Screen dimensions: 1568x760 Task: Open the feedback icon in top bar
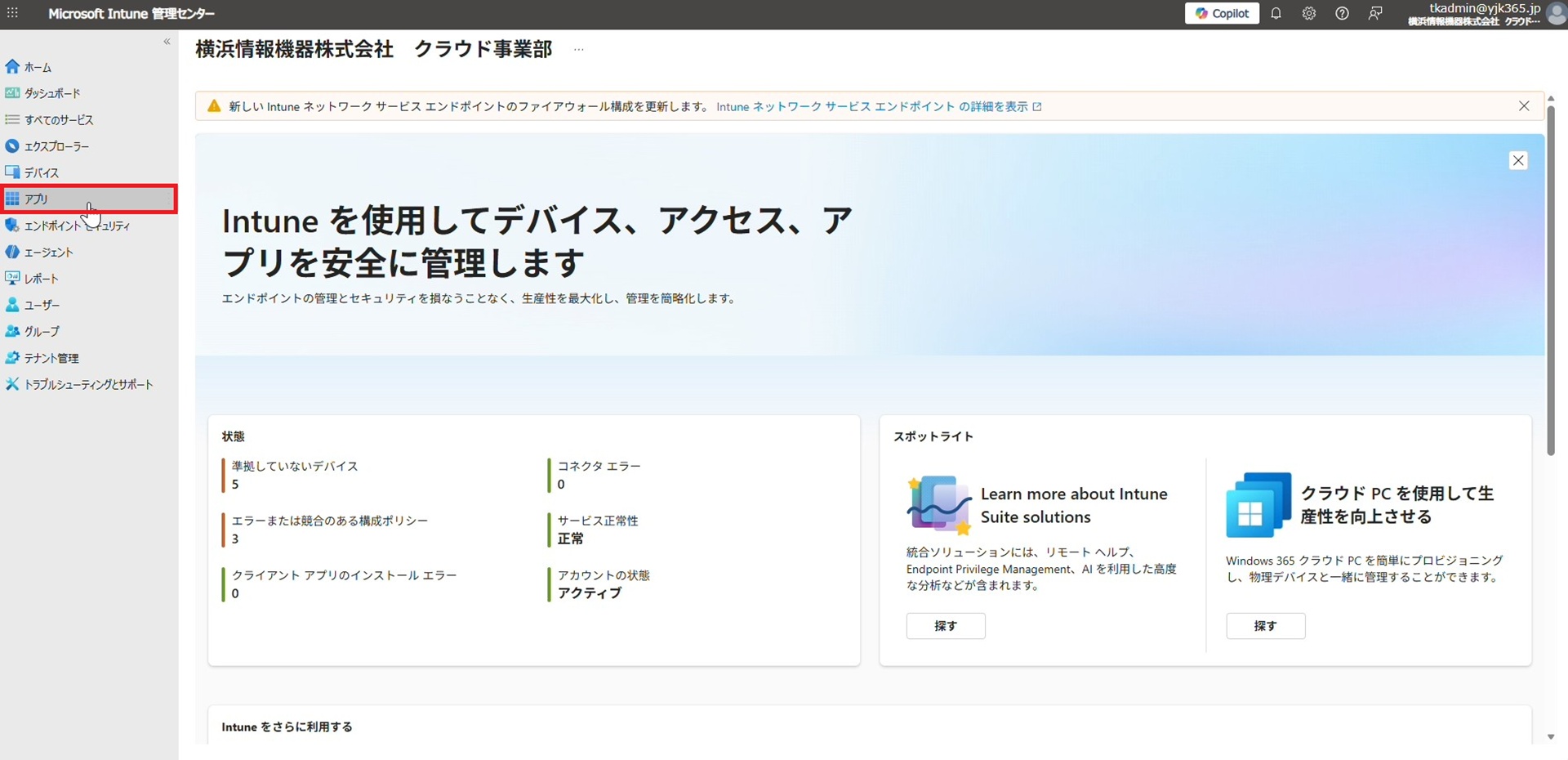click(x=1375, y=14)
